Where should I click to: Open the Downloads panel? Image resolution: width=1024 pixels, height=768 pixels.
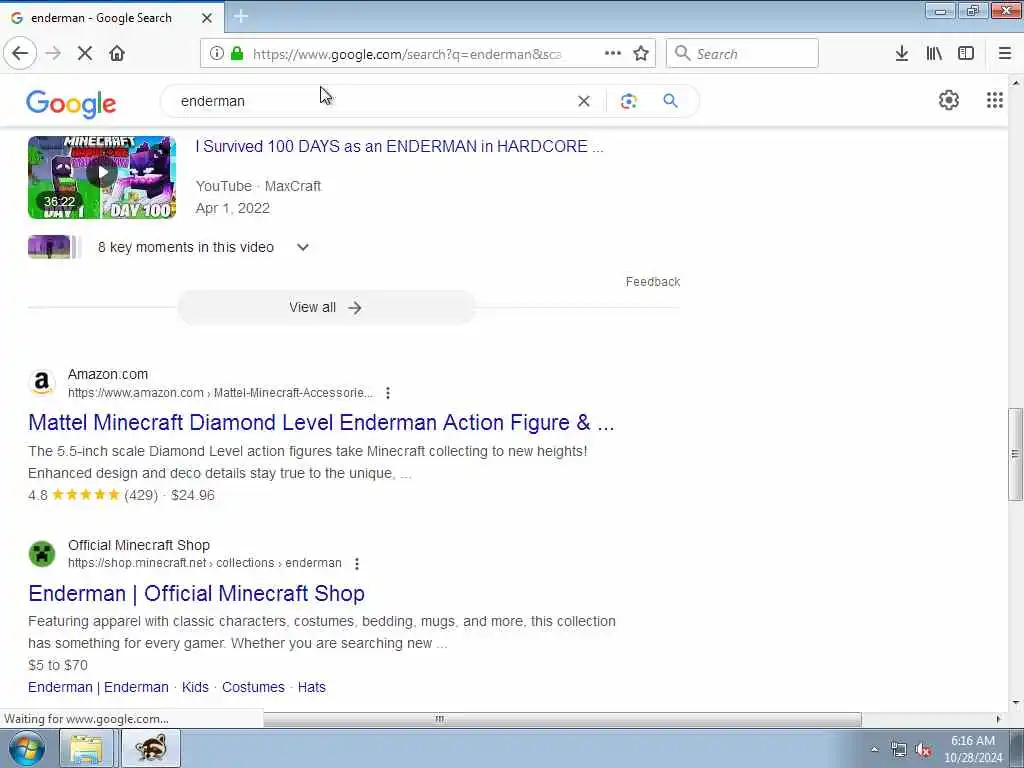click(902, 54)
